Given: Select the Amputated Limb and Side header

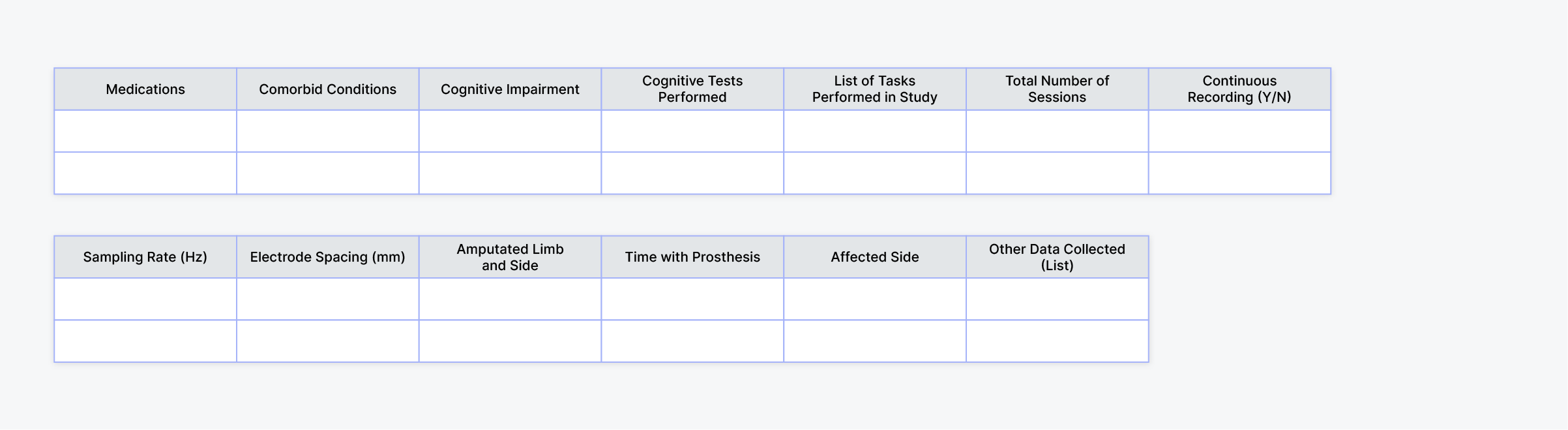Looking at the screenshot, I should click(x=510, y=257).
